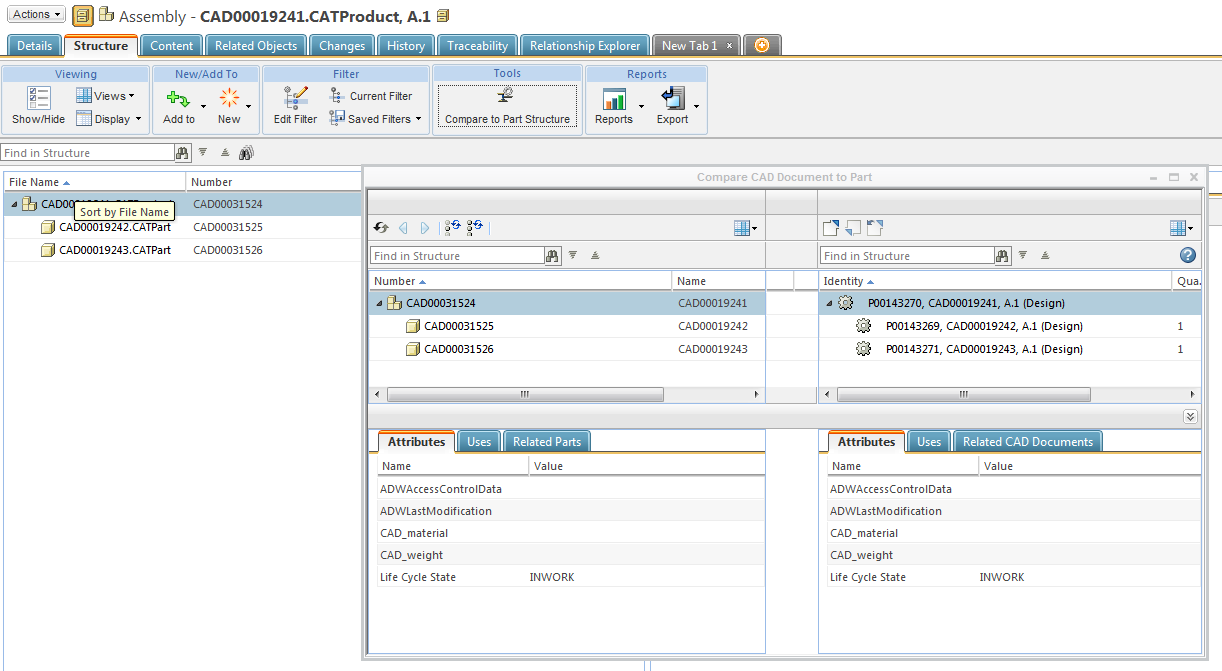The height and width of the screenshot is (671, 1222).
Task: Focus the main Find in Structure field
Action: pyautogui.click(x=88, y=153)
